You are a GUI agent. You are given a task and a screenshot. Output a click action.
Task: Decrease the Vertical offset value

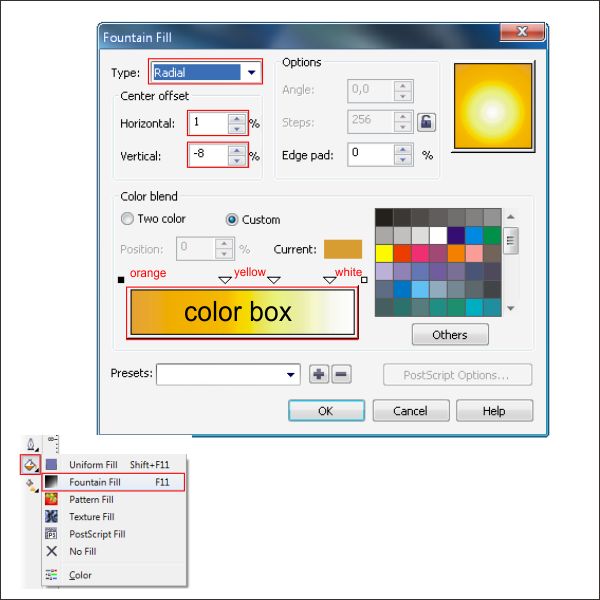(x=237, y=161)
